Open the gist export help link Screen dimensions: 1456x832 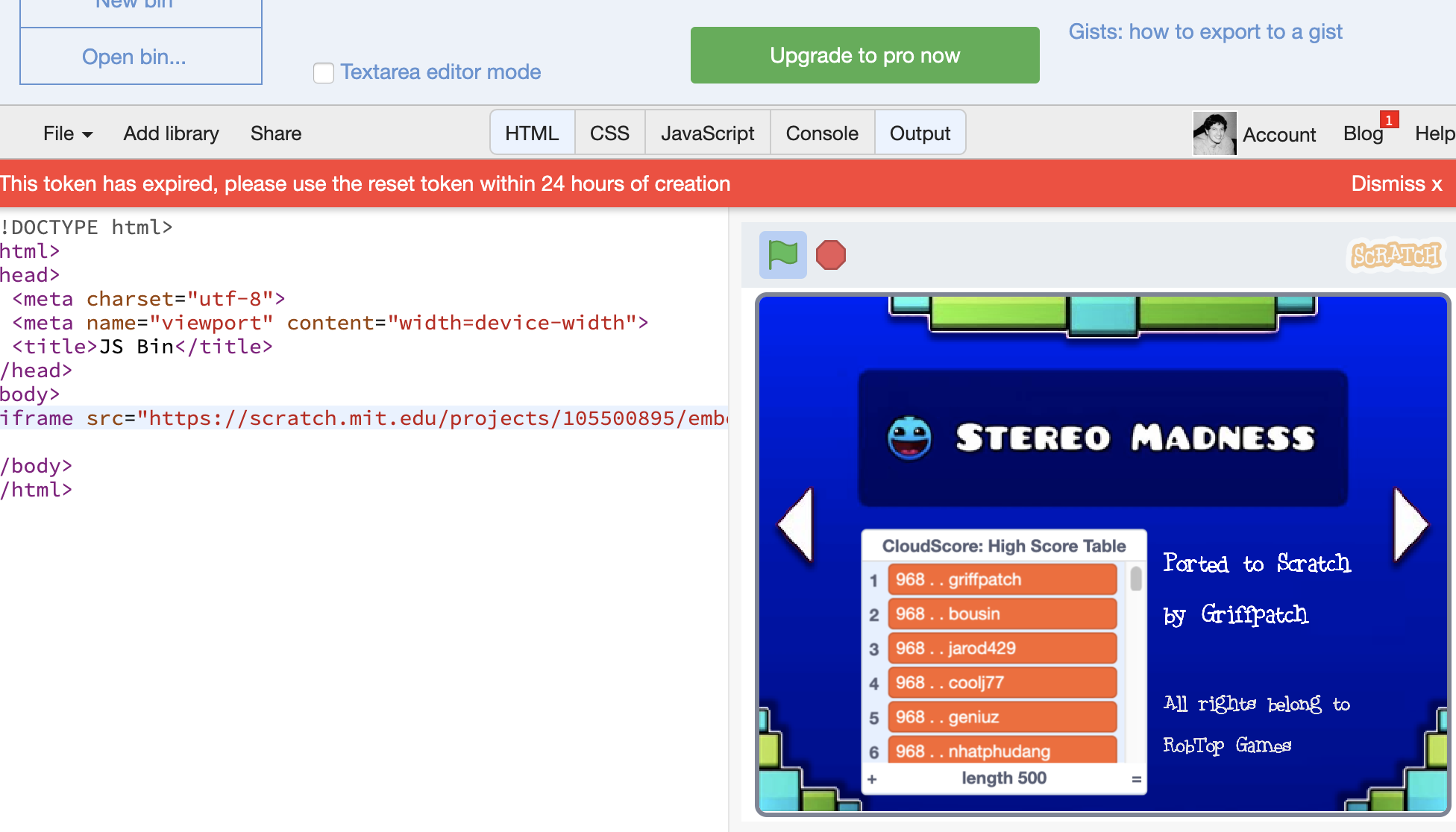coord(1205,31)
